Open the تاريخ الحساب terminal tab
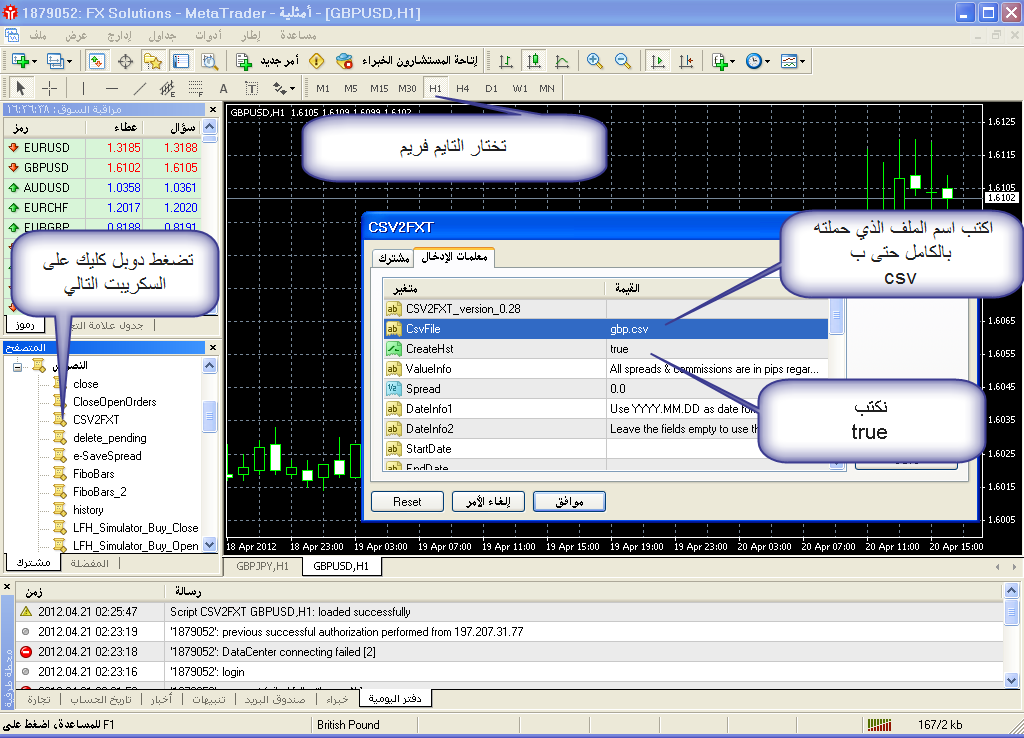 [x=101, y=699]
